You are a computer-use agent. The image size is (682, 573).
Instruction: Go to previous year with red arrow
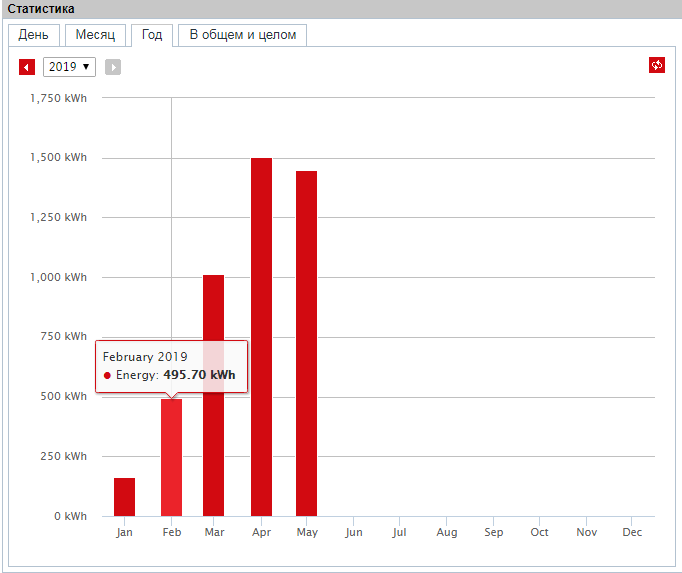click(x=27, y=67)
